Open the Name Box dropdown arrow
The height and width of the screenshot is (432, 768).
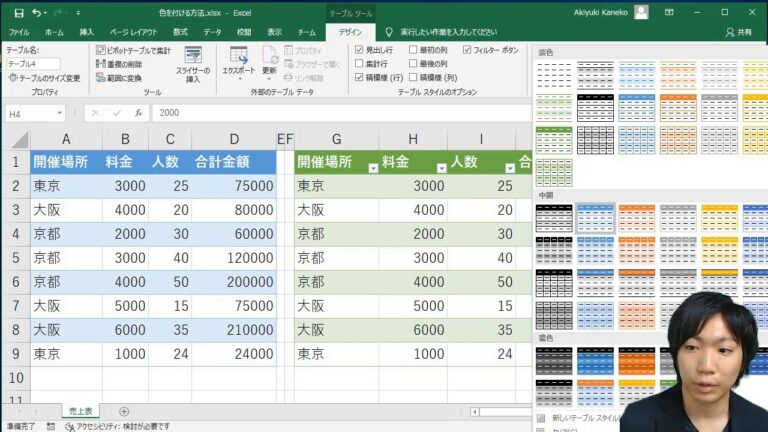point(59,113)
